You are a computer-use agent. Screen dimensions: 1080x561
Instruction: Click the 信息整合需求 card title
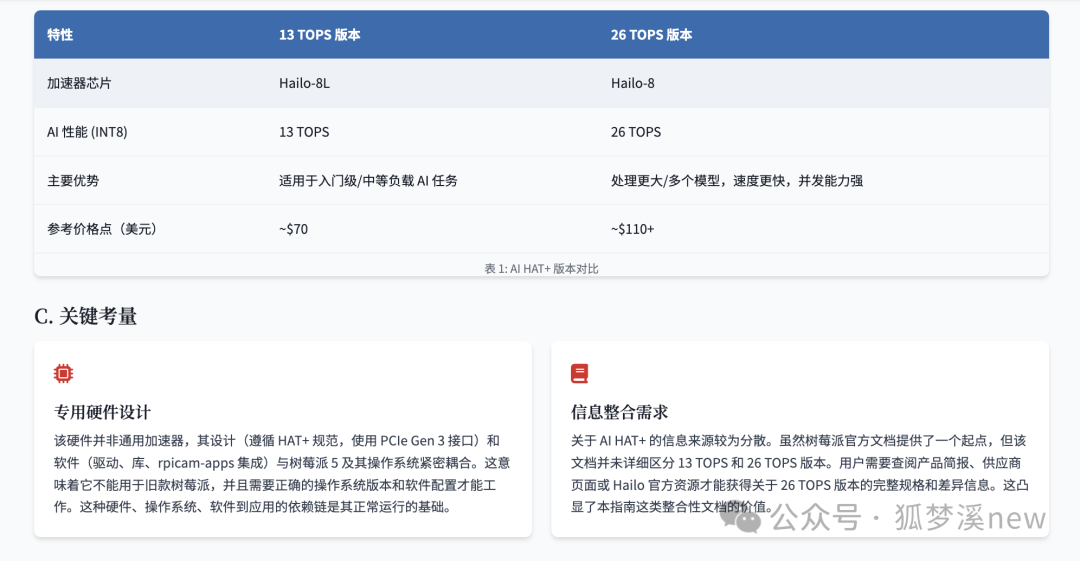click(619, 412)
